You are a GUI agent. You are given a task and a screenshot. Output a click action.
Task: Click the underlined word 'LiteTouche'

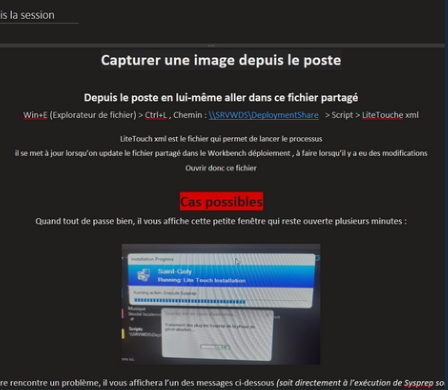383,115
